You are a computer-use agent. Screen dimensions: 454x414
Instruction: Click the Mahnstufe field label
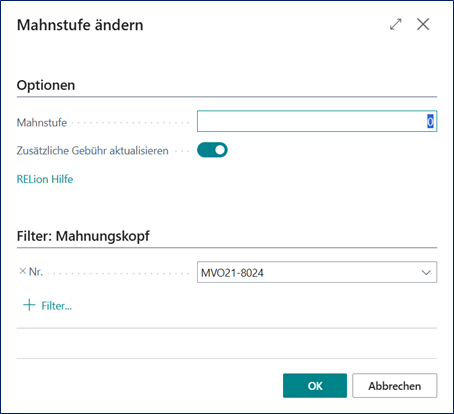coord(42,123)
